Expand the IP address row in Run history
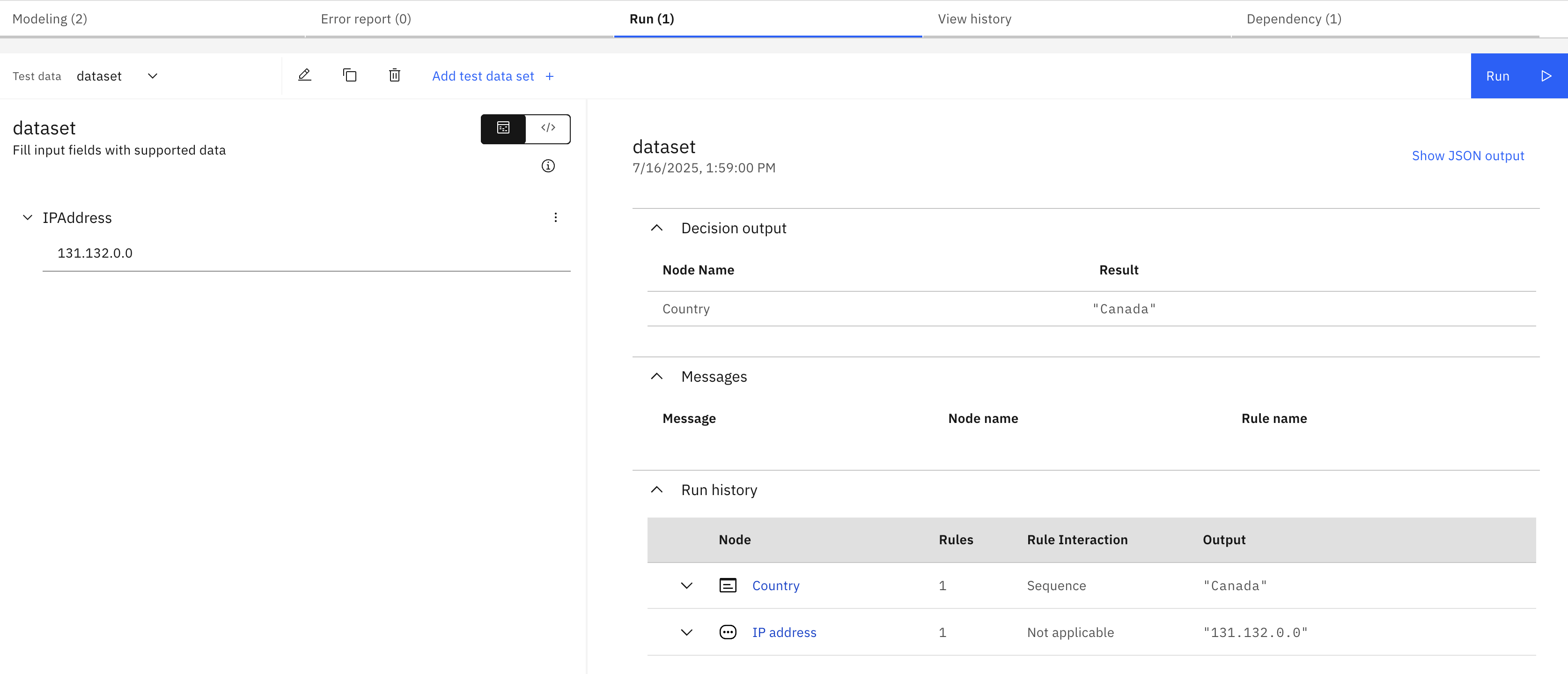The height and width of the screenshot is (674, 1568). [686, 633]
